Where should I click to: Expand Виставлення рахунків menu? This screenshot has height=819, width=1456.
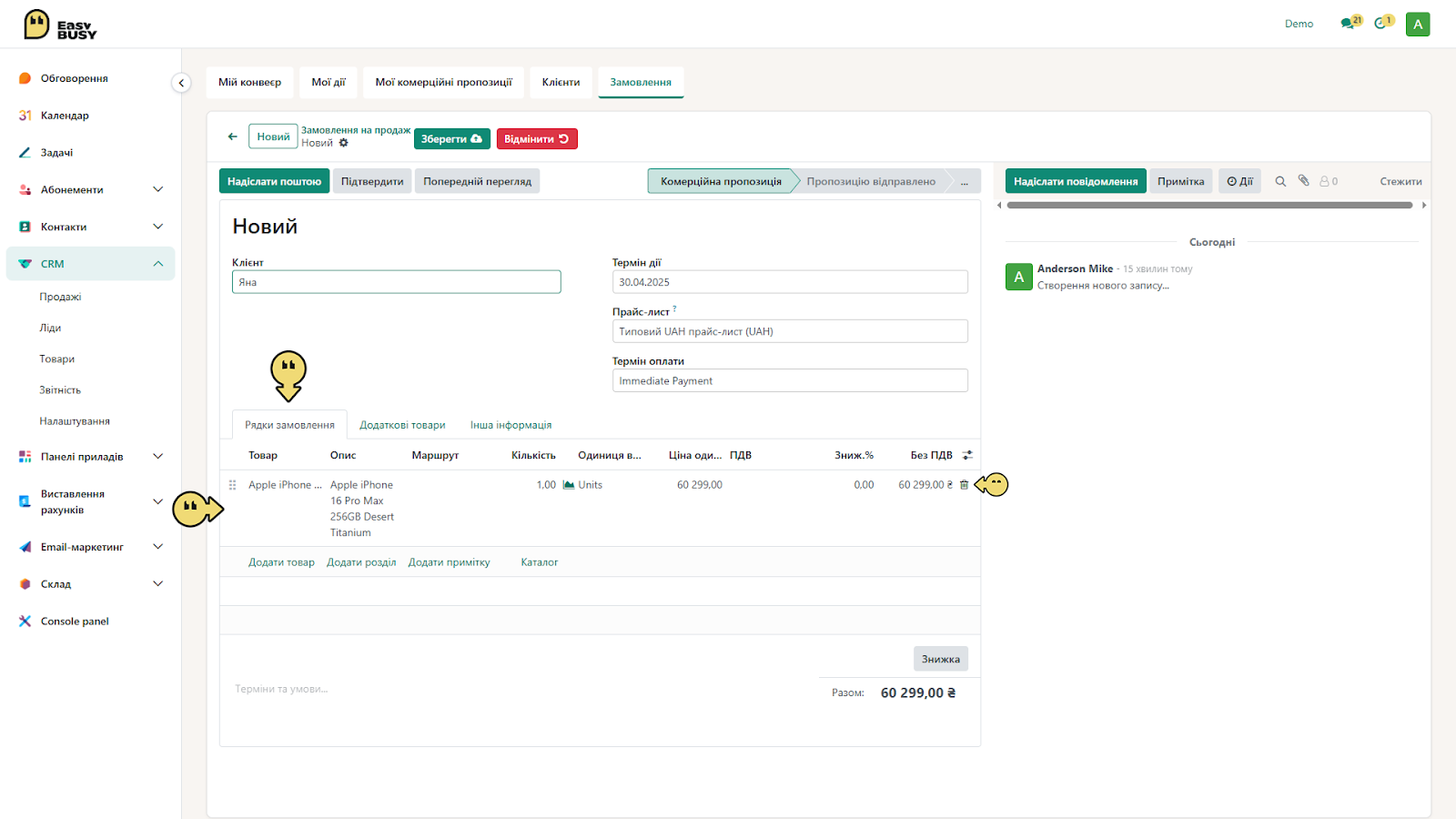[158, 501]
